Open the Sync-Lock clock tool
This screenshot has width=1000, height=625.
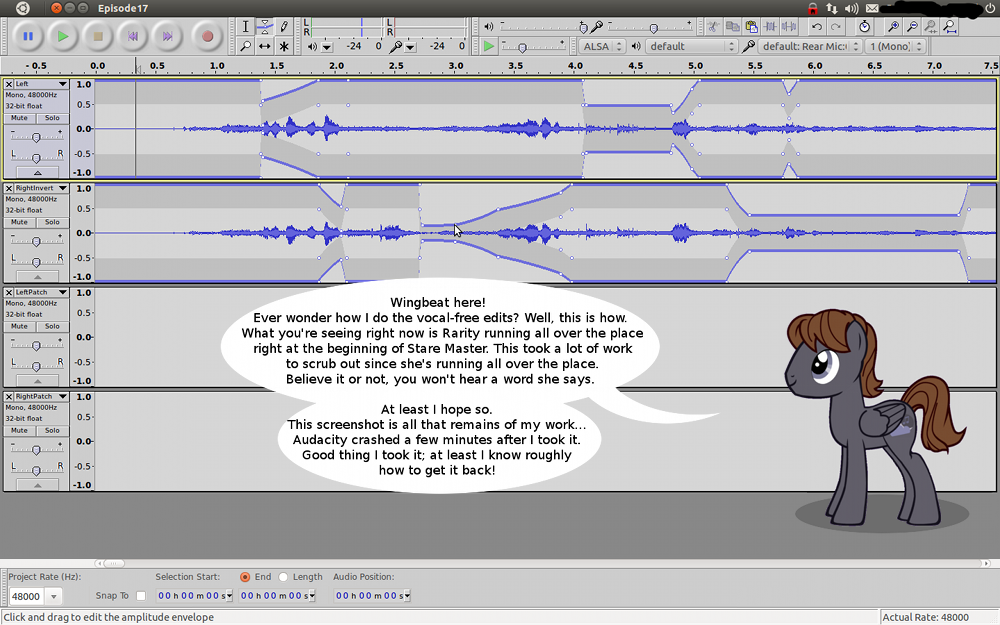(864, 27)
